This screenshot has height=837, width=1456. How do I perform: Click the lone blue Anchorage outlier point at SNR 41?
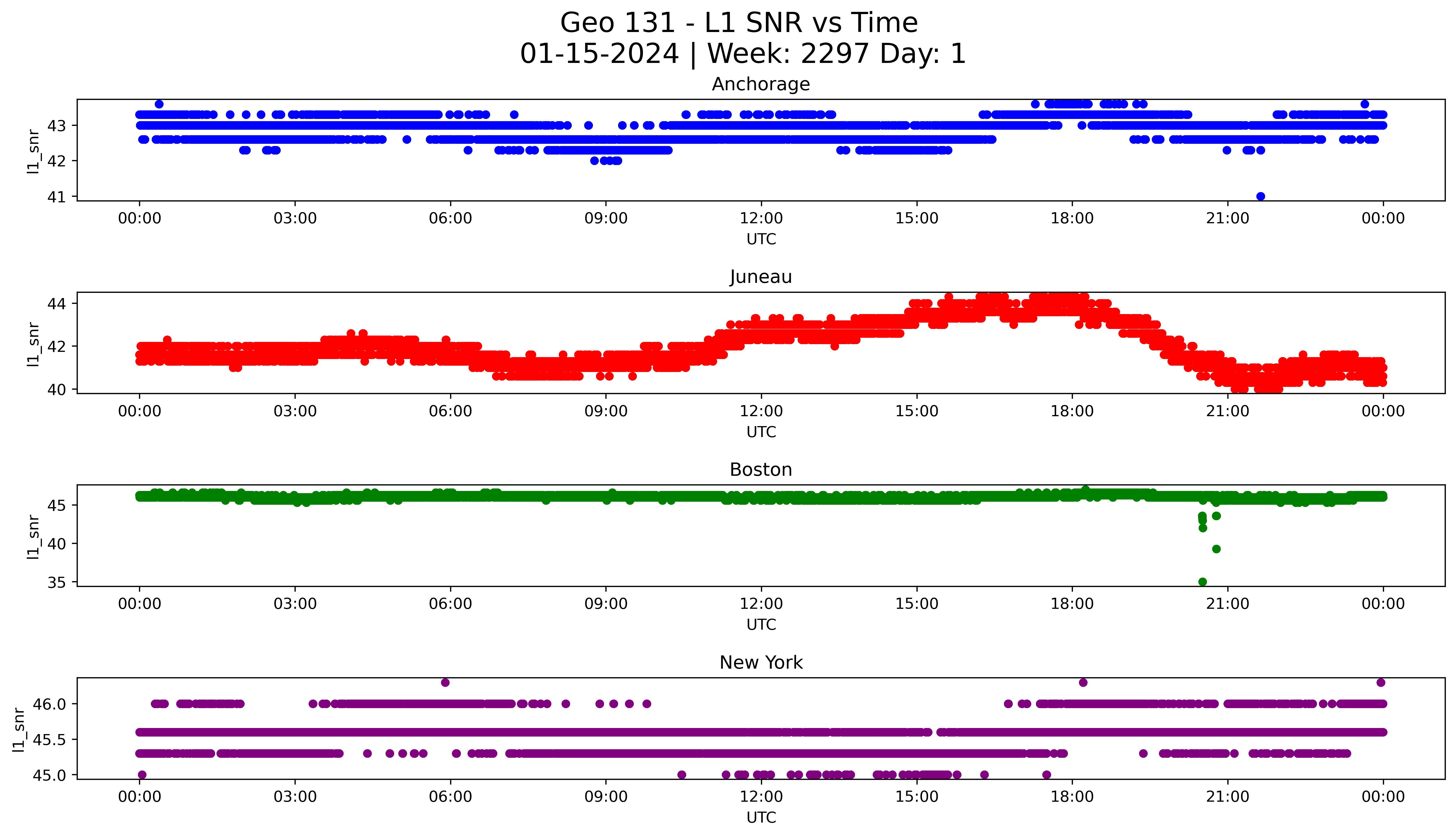[1261, 196]
